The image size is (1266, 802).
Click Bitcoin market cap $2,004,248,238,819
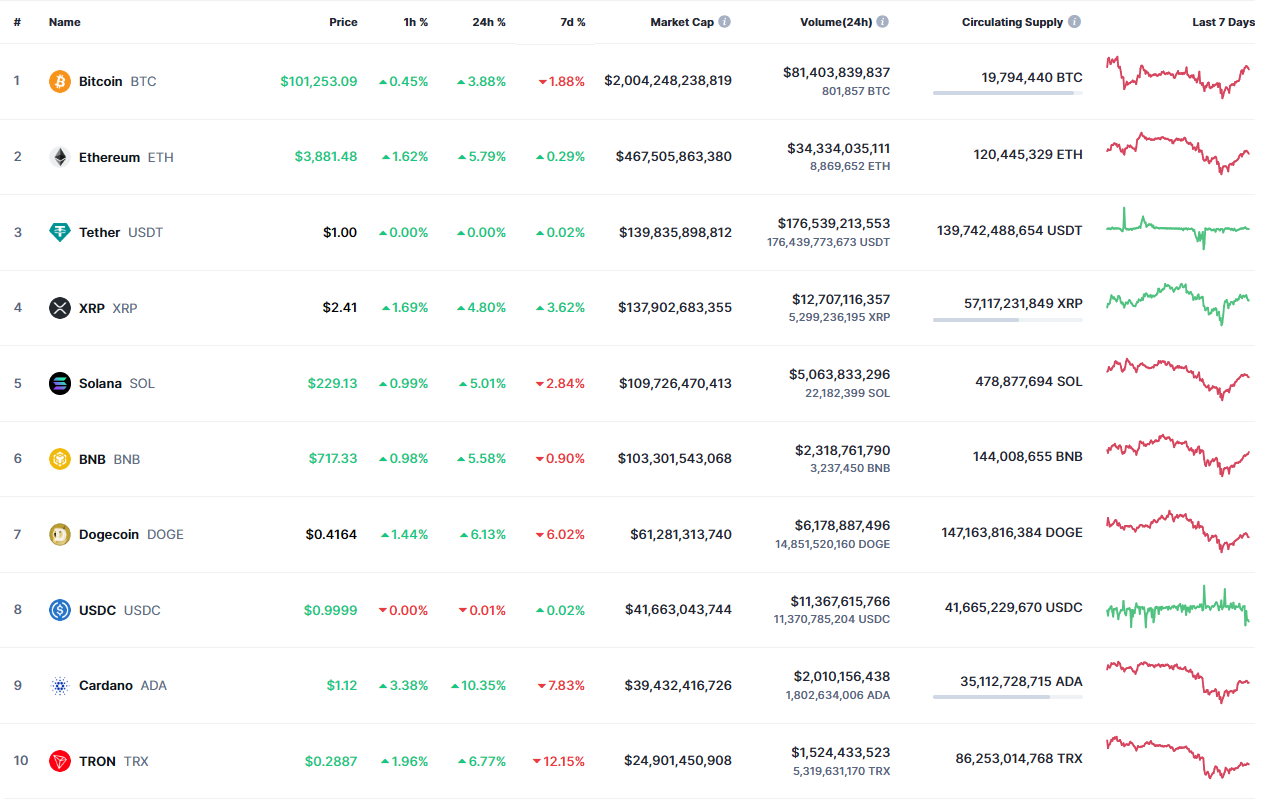coord(668,81)
